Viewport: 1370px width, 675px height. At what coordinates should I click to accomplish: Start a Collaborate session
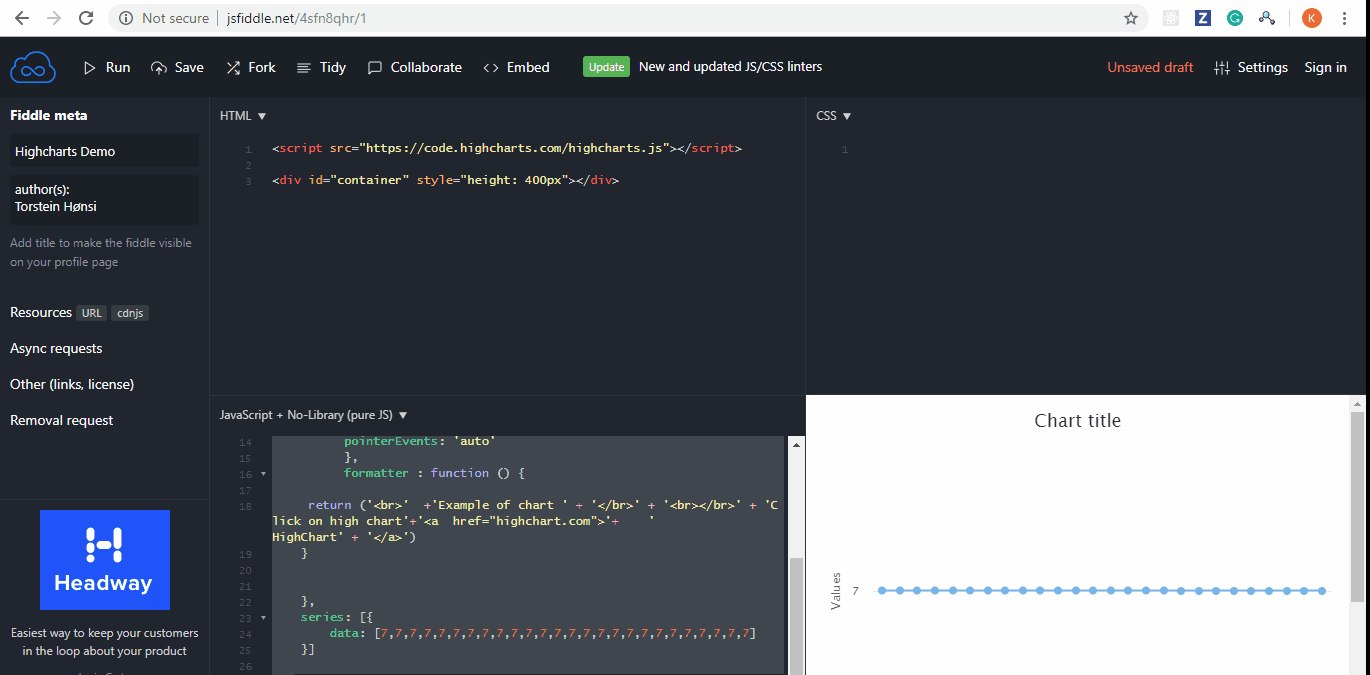(414, 67)
